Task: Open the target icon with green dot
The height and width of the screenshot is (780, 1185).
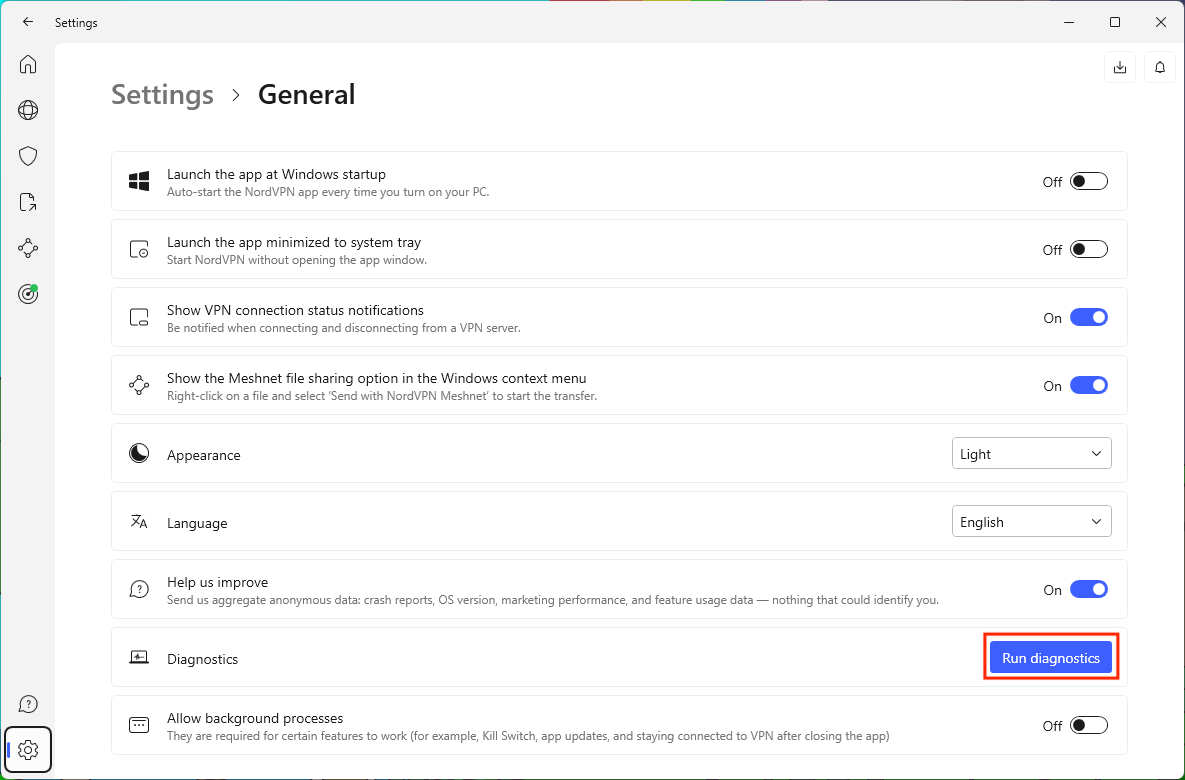Action: (x=28, y=294)
